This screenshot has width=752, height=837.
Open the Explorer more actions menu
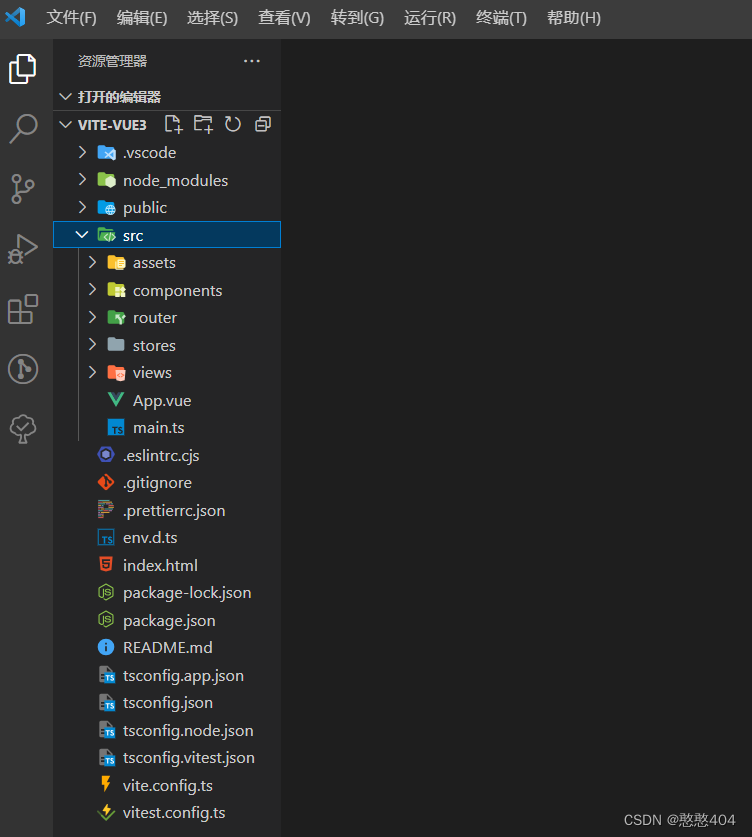(x=251, y=60)
